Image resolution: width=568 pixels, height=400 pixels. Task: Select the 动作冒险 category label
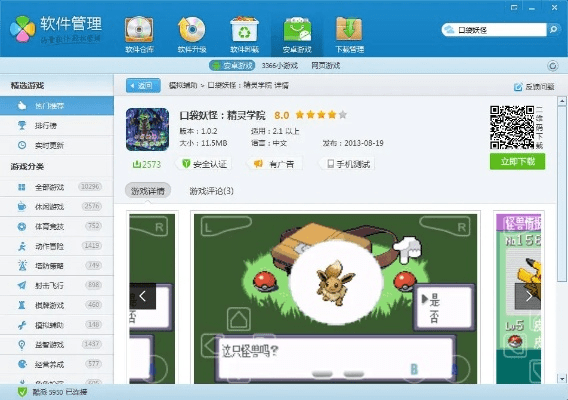49,246
